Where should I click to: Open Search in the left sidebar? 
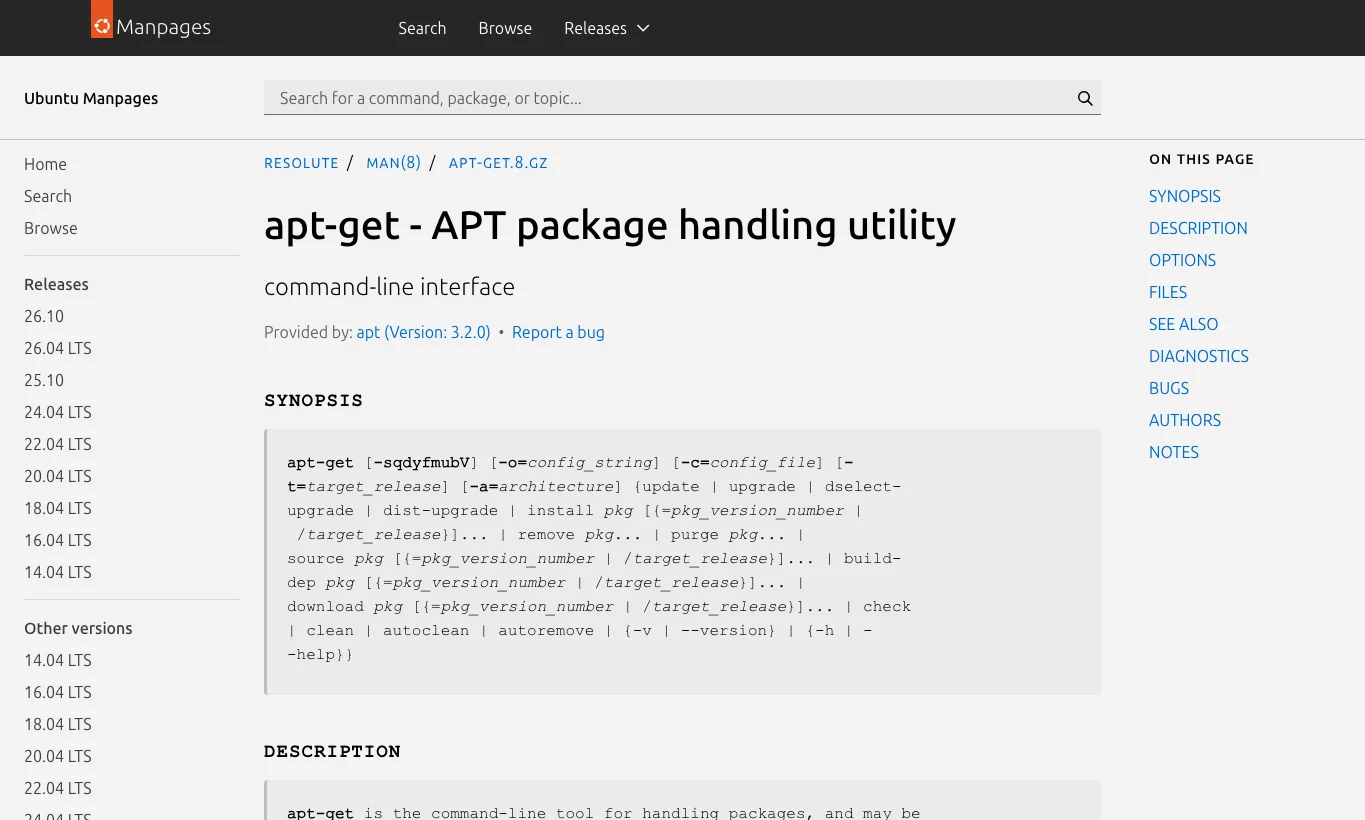pyautogui.click(x=48, y=196)
